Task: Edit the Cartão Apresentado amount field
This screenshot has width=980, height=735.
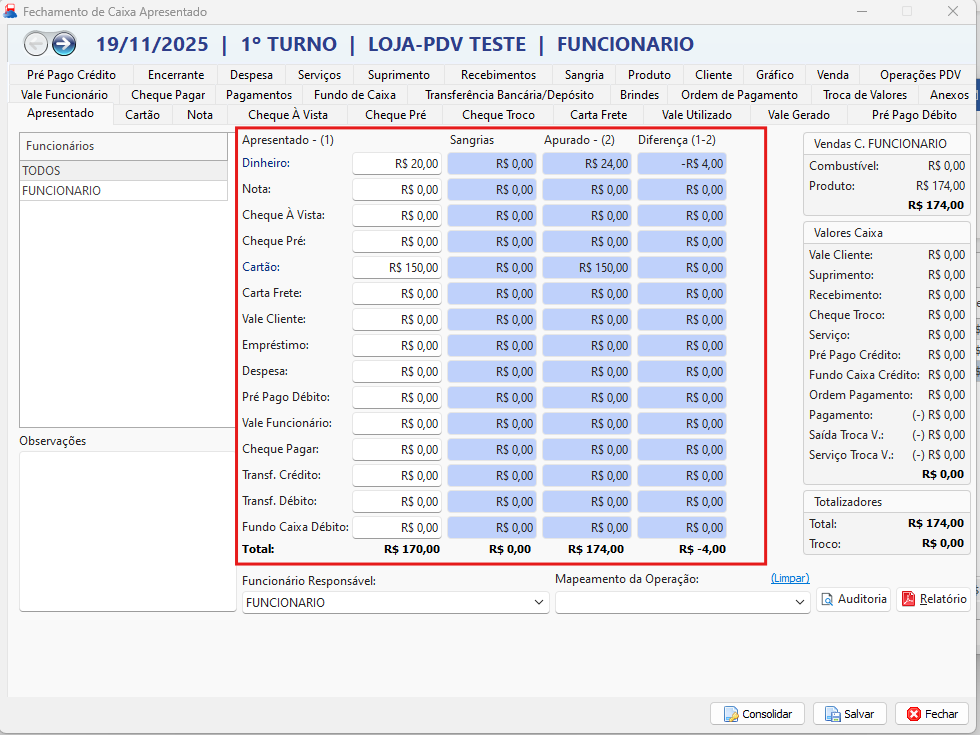Action: click(x=397, y=267)
